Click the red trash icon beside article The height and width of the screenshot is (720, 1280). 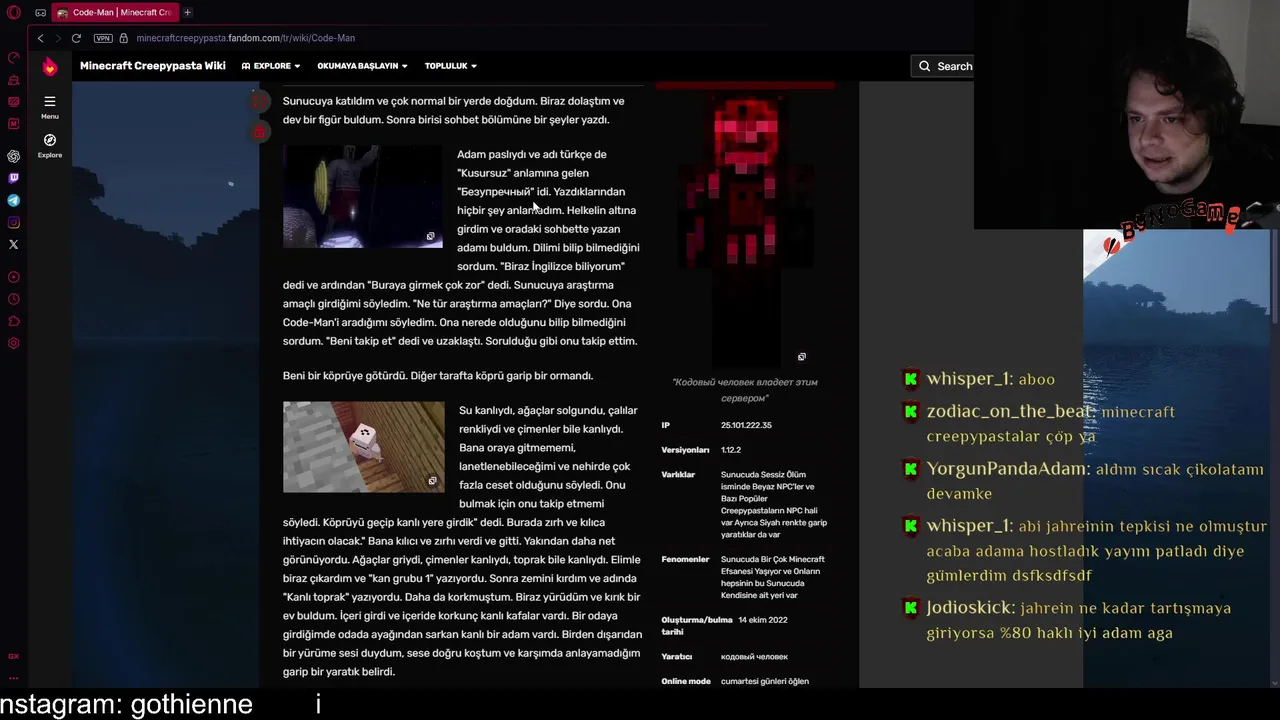[x=259, y=132]
